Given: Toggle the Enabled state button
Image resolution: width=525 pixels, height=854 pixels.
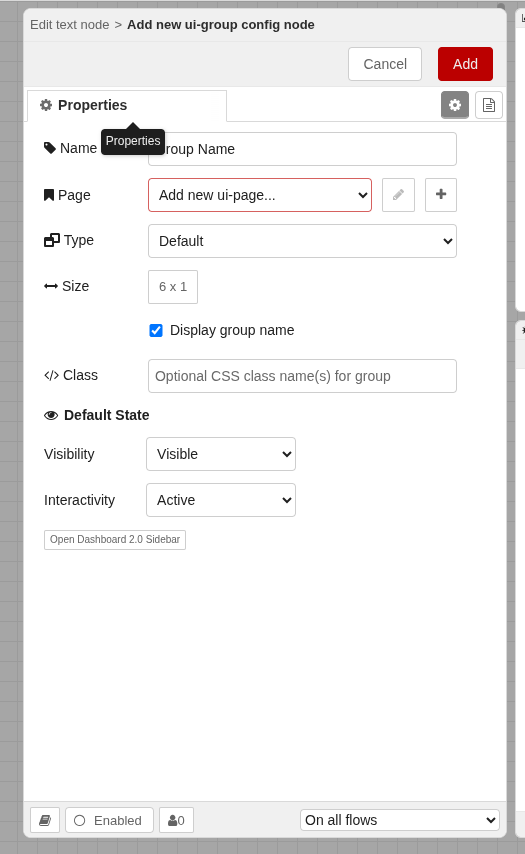Looking at the screenshot, I should [109, 820].
